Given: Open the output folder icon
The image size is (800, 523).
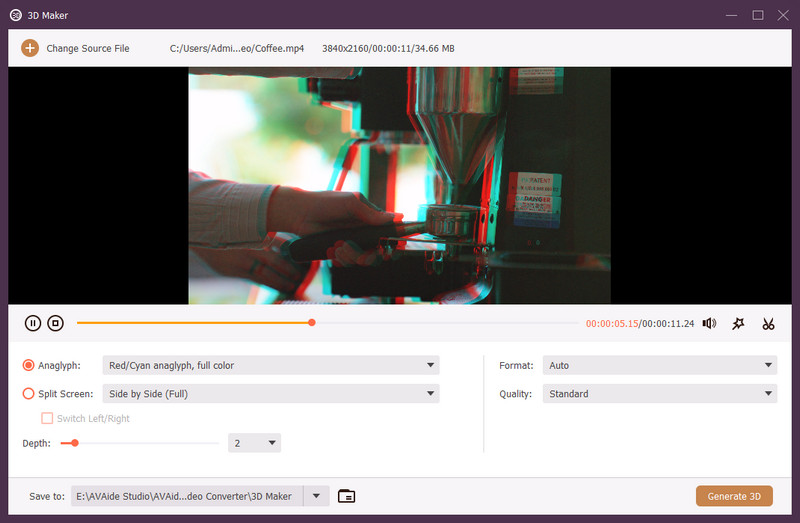Looking at the screenshot, I should [346, 496].
